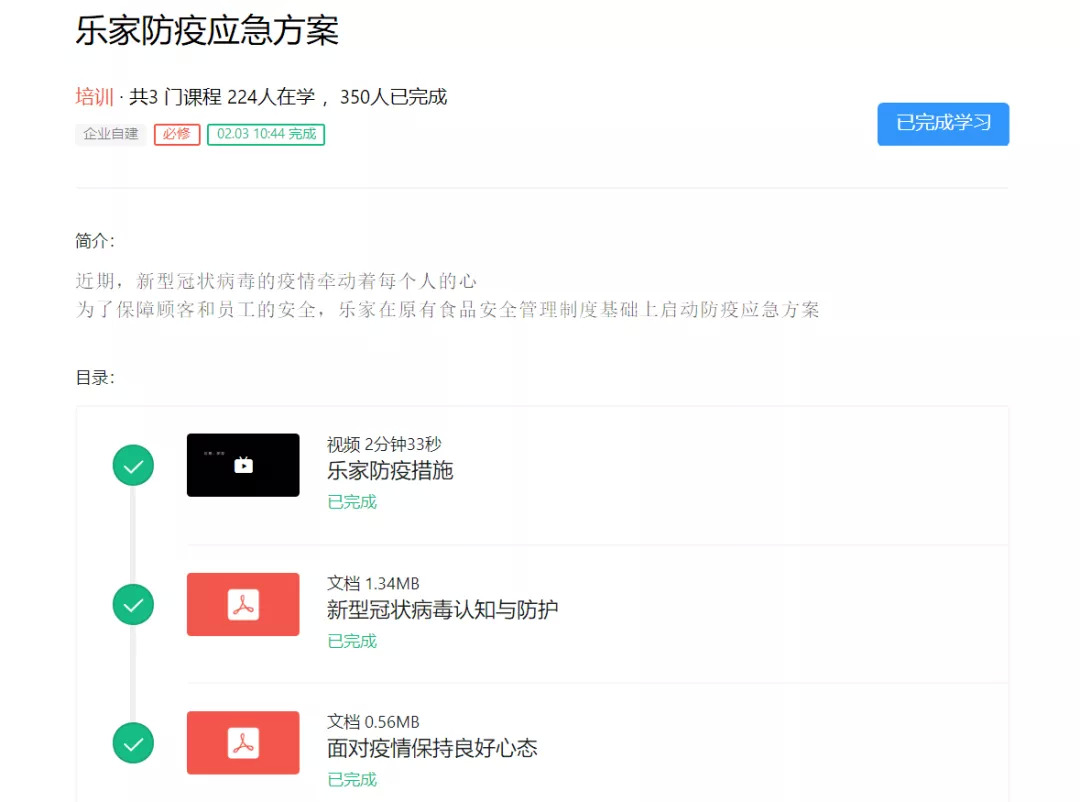
Task: Open the document title 面对疫情保持良好心态
Action: click(x=432, y=748)
